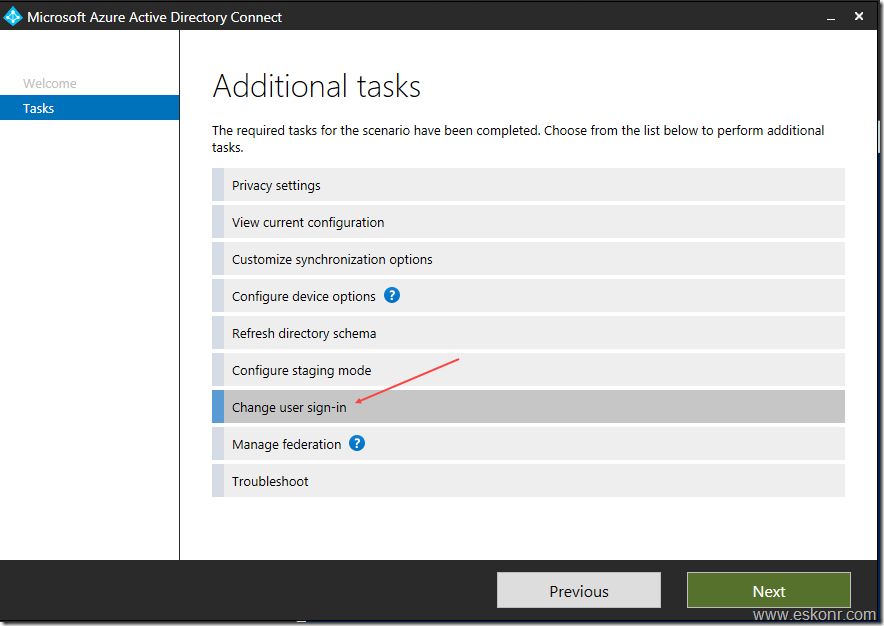This screenshot has width=884, height=626.
Task: Click the vertical scrollbar on right edge
Action: (x=879, y=136)
